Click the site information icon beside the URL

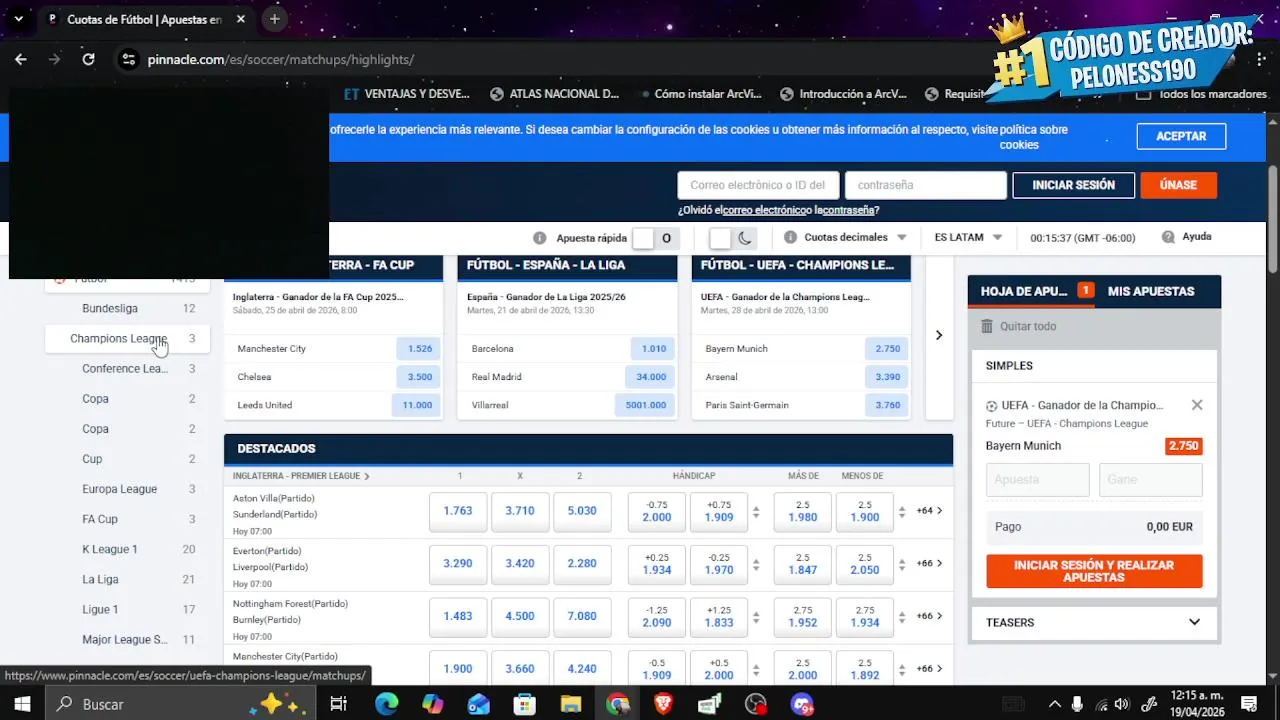[128, 59]
